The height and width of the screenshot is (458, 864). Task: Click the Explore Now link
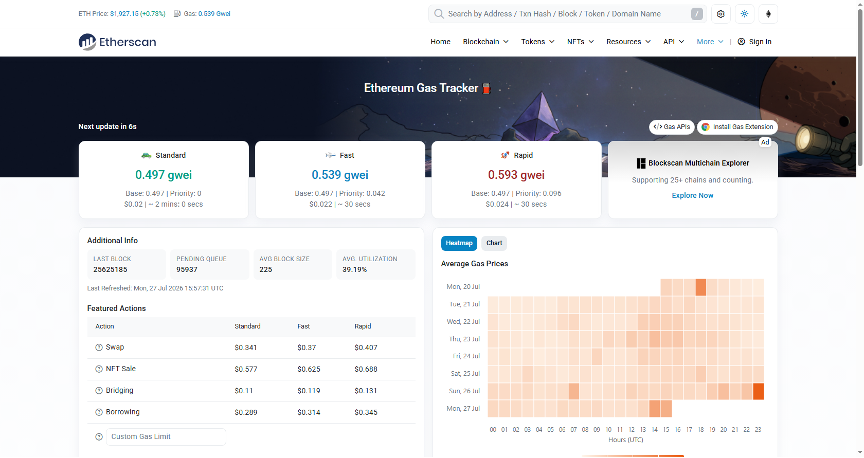pos(692,196)
